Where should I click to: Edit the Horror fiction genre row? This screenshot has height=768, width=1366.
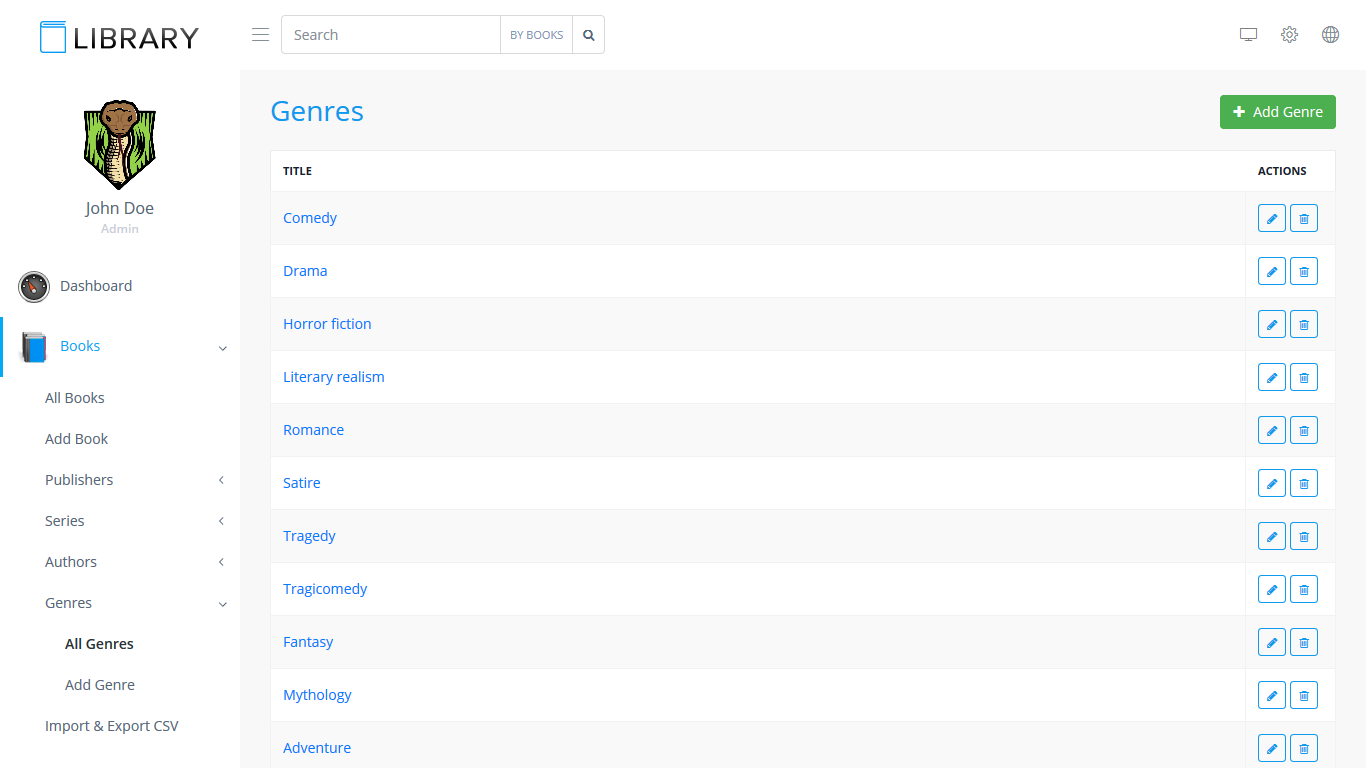pyautogui.click(x=1271, y=324)
